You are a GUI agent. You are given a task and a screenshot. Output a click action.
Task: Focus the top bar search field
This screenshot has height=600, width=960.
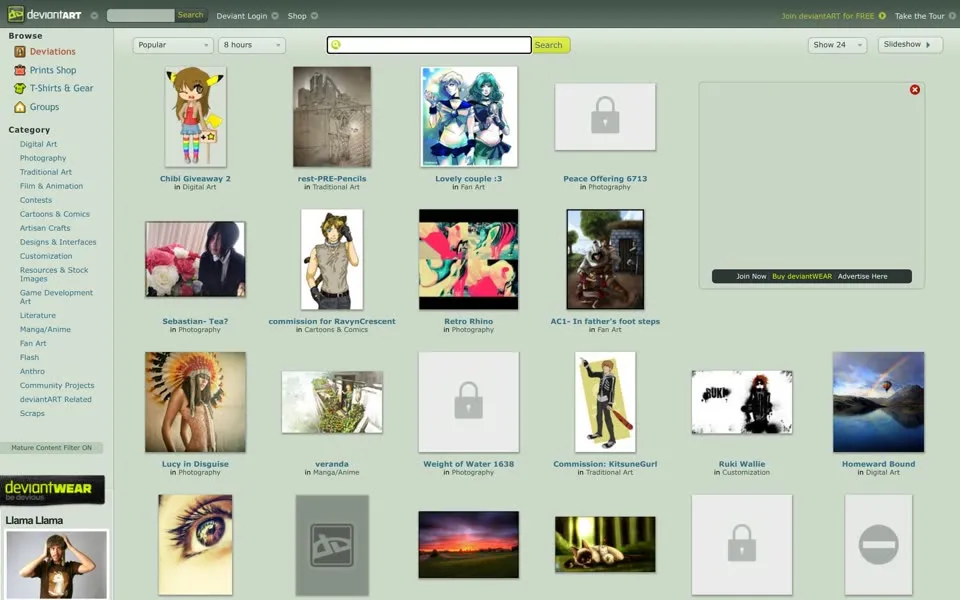point(141,15)
